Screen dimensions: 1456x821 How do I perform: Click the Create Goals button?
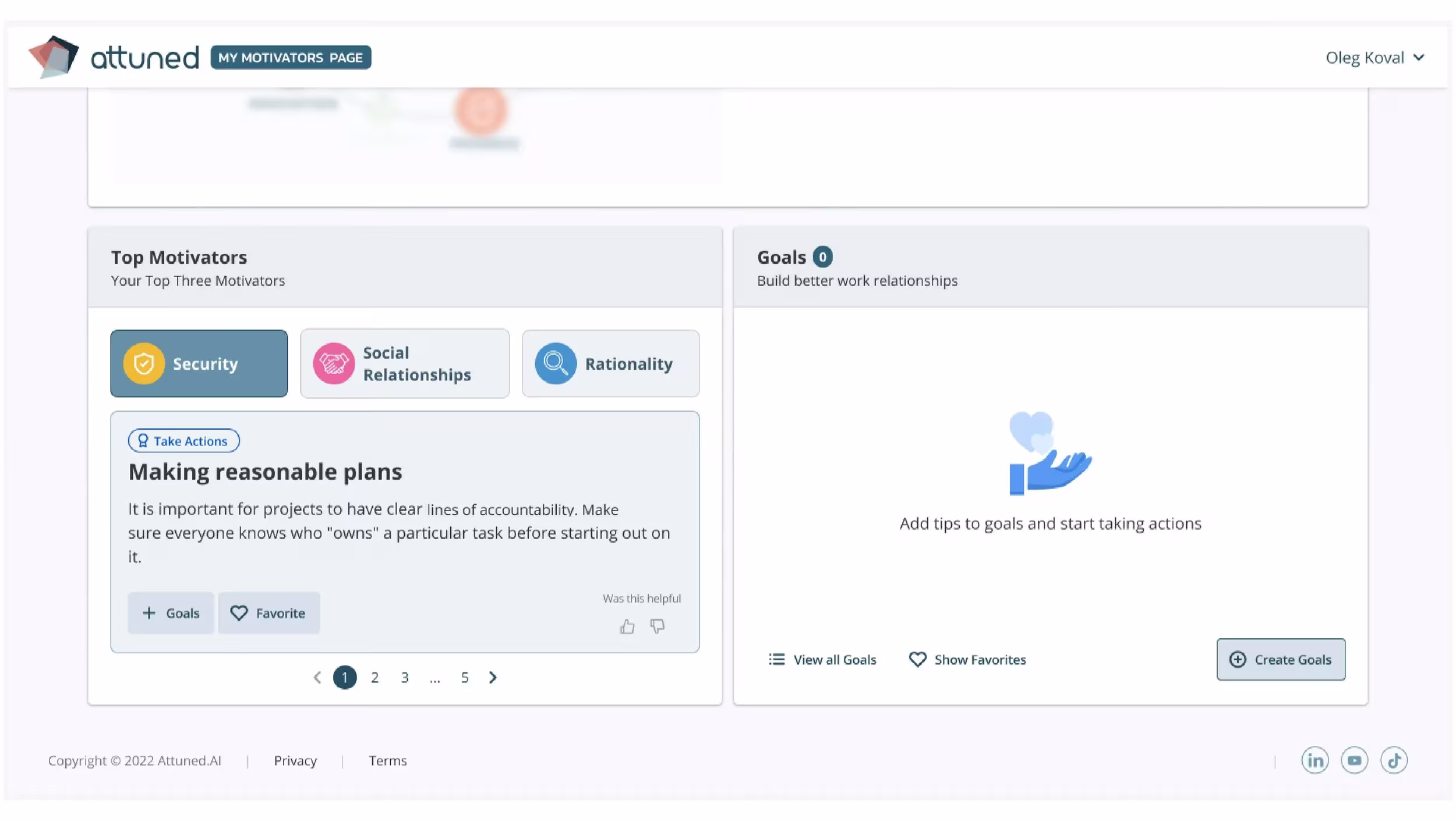1281,660
